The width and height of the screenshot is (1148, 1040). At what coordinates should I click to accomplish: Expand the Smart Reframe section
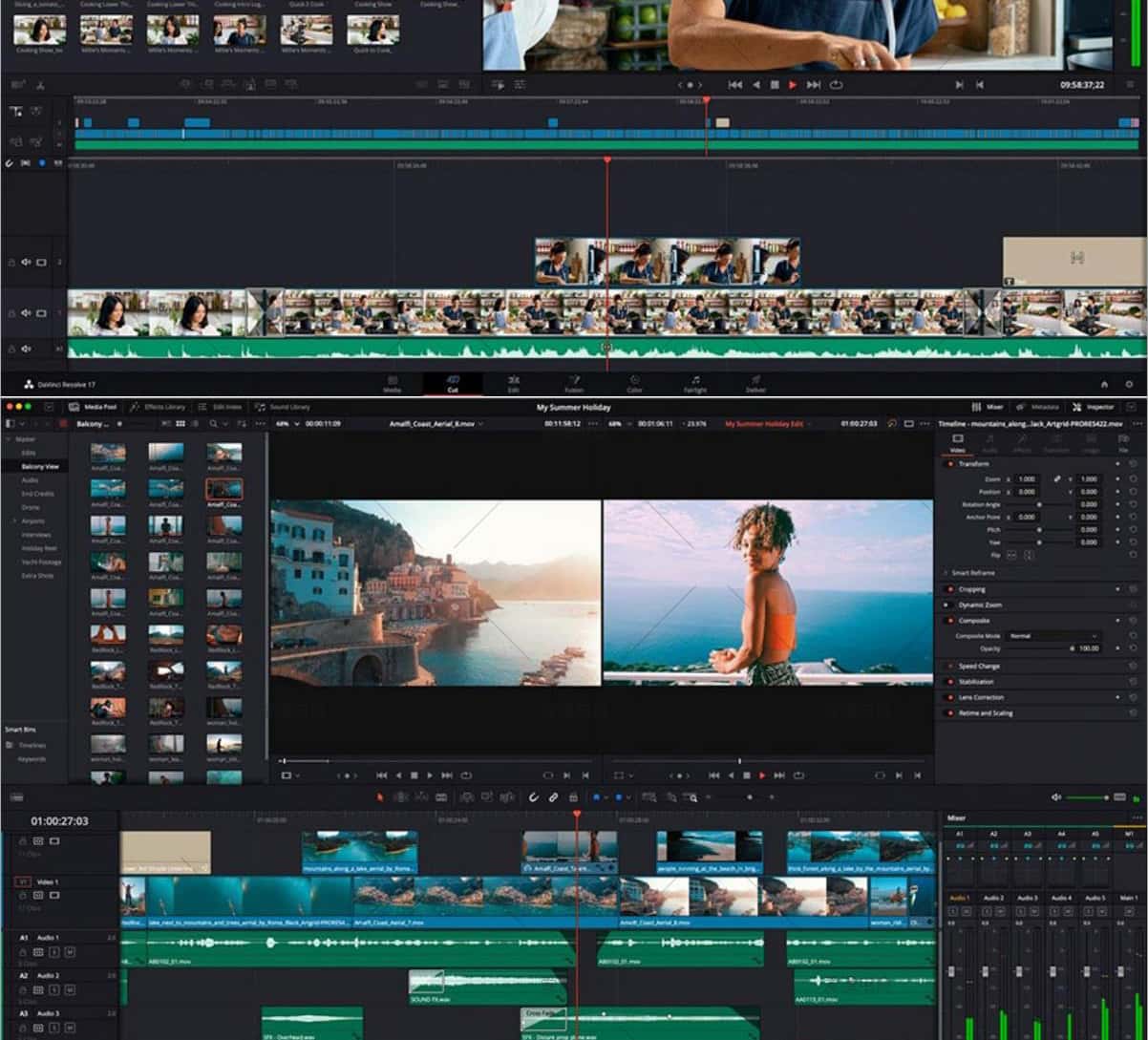pyautogui.click(x=972, y=573)
